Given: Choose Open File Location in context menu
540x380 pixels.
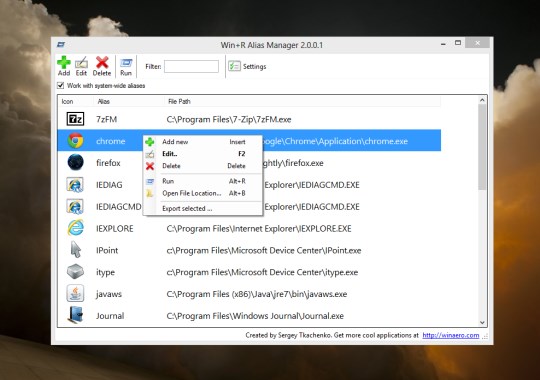Looking at the screenshot, I should [202, 193].
